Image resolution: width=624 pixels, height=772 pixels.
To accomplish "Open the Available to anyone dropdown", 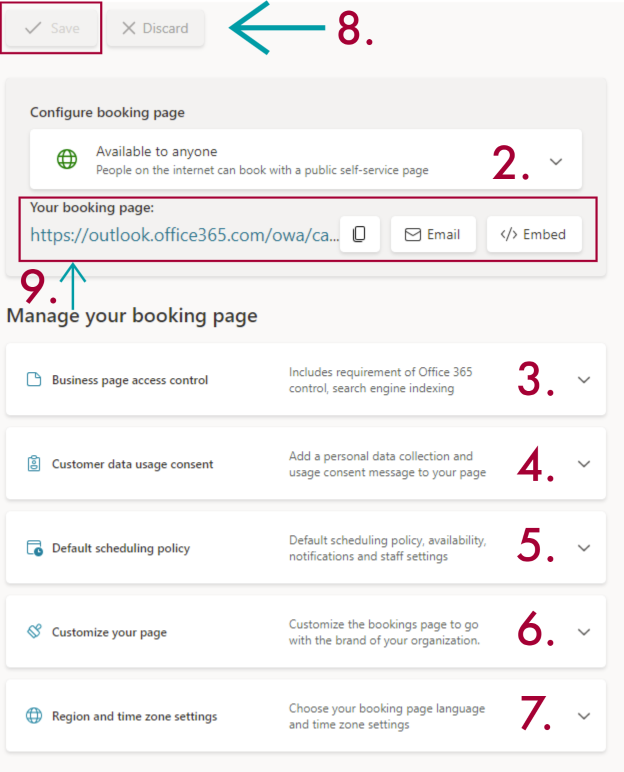I will 306,160.
